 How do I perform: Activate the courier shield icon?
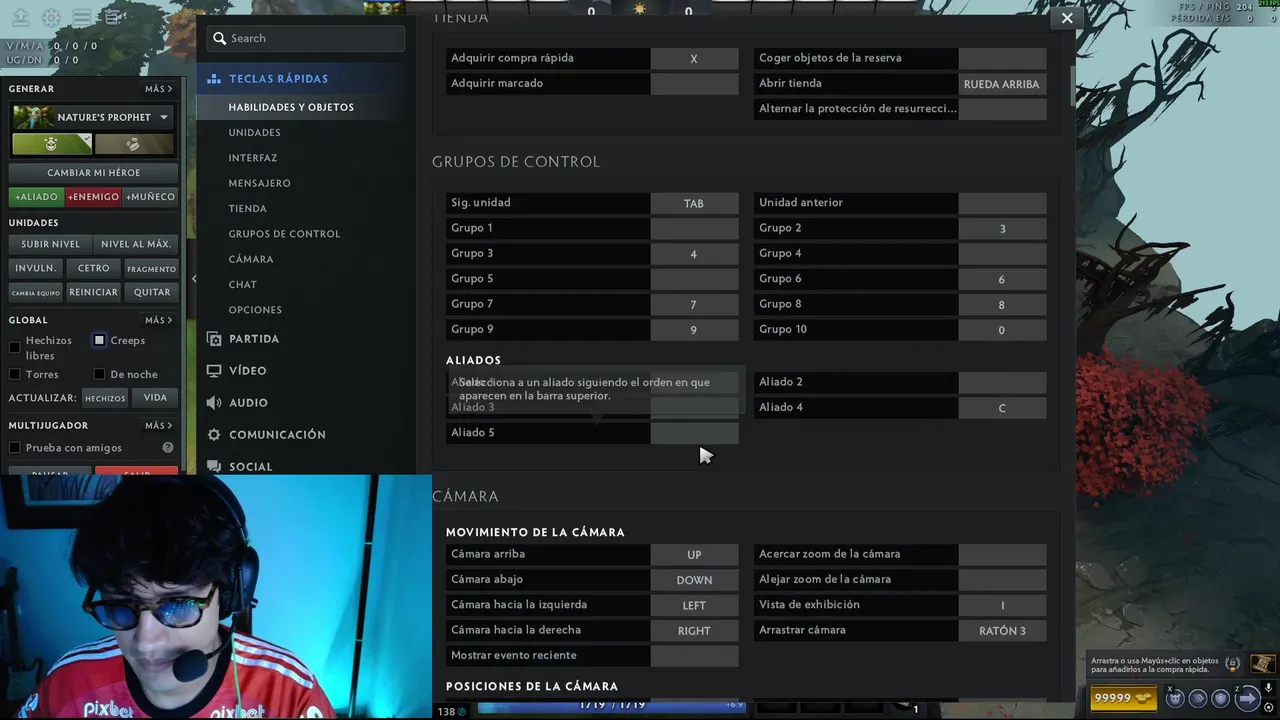pos(1221,698)
